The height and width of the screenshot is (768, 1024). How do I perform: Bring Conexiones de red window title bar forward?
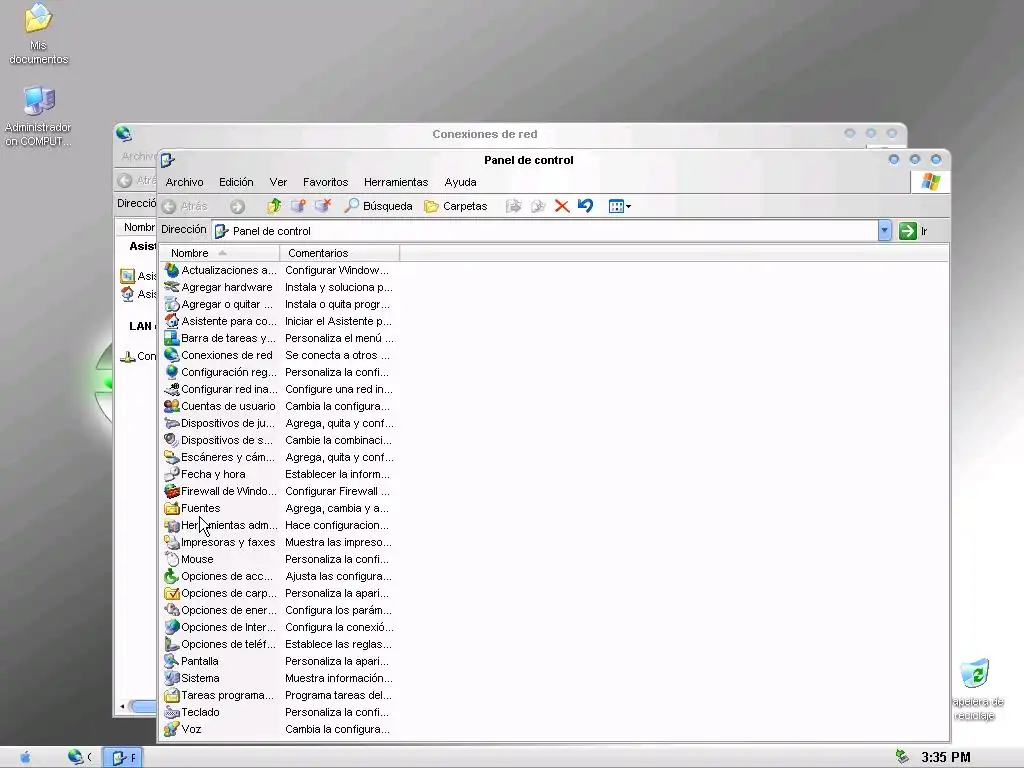pos(485,134)
